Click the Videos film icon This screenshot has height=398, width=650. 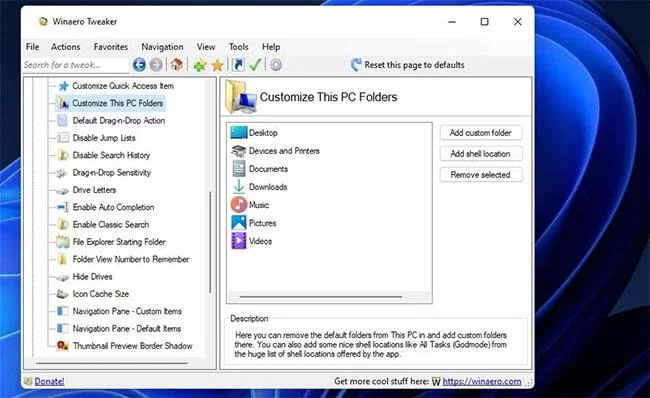click(x=239, y=241)
